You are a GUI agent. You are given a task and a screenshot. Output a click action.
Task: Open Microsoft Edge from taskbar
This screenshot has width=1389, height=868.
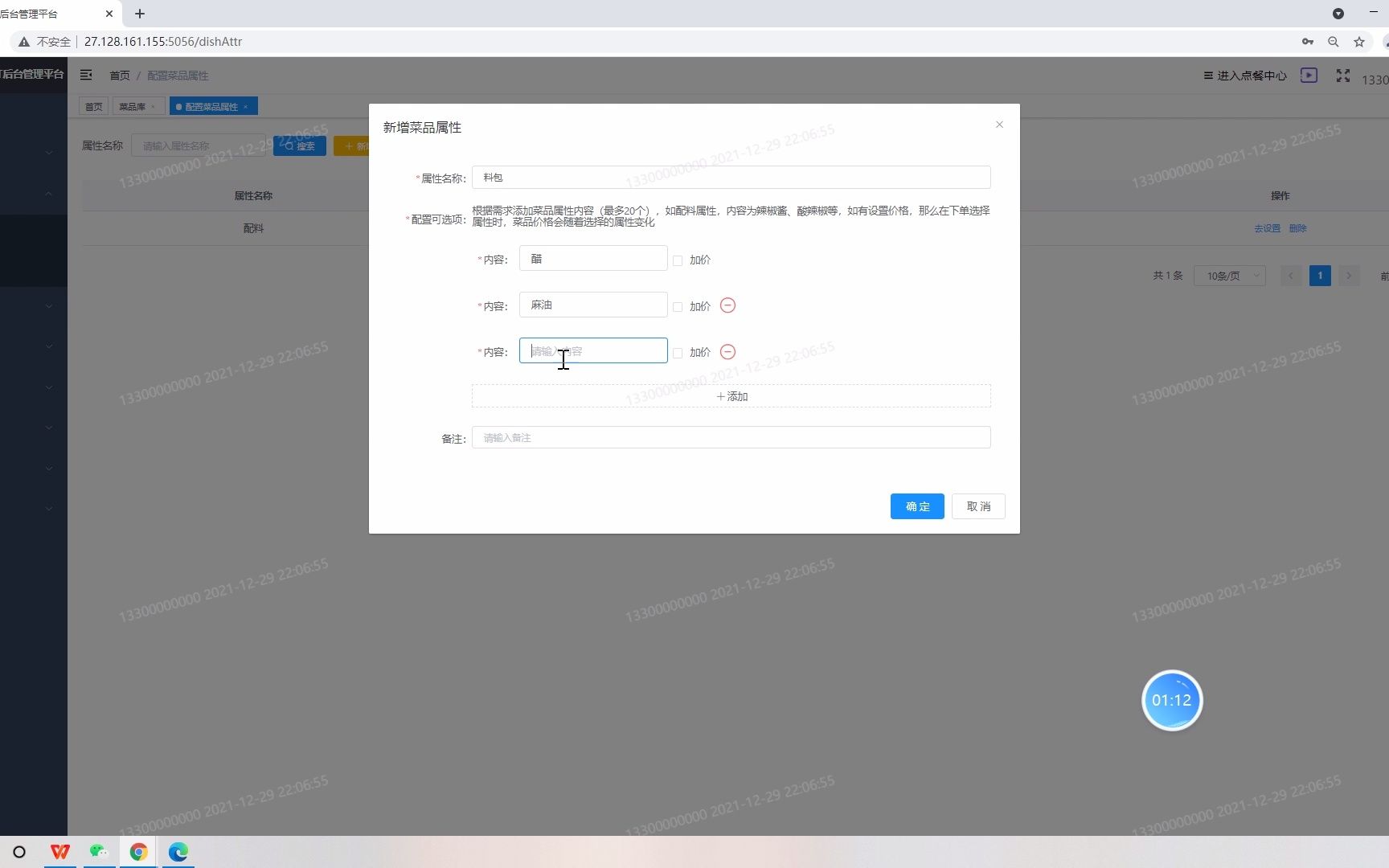pyautogui.click(x=178, y=852)
